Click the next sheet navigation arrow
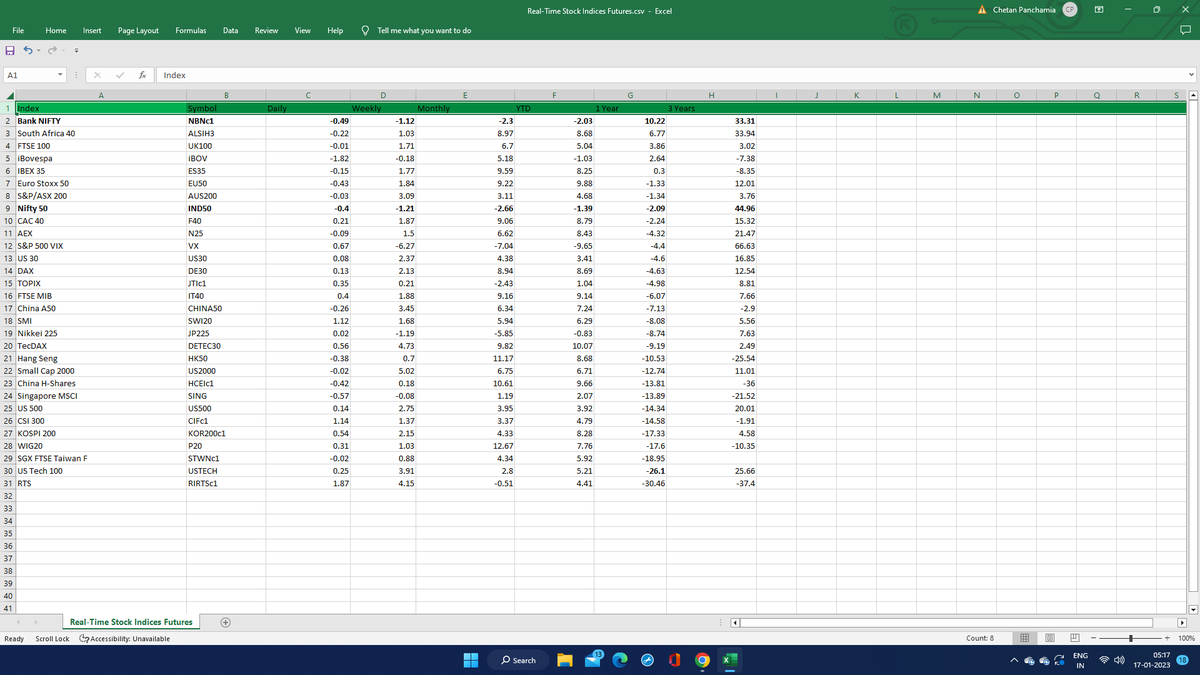 [37, 622]
